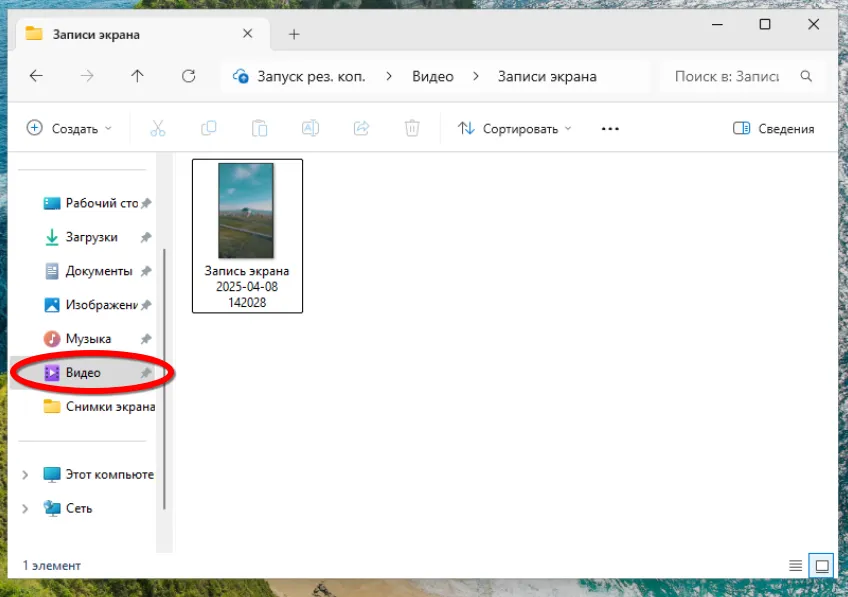
Task: Click the Copy icon in toolbar
Action: click(x=208, y=128)
